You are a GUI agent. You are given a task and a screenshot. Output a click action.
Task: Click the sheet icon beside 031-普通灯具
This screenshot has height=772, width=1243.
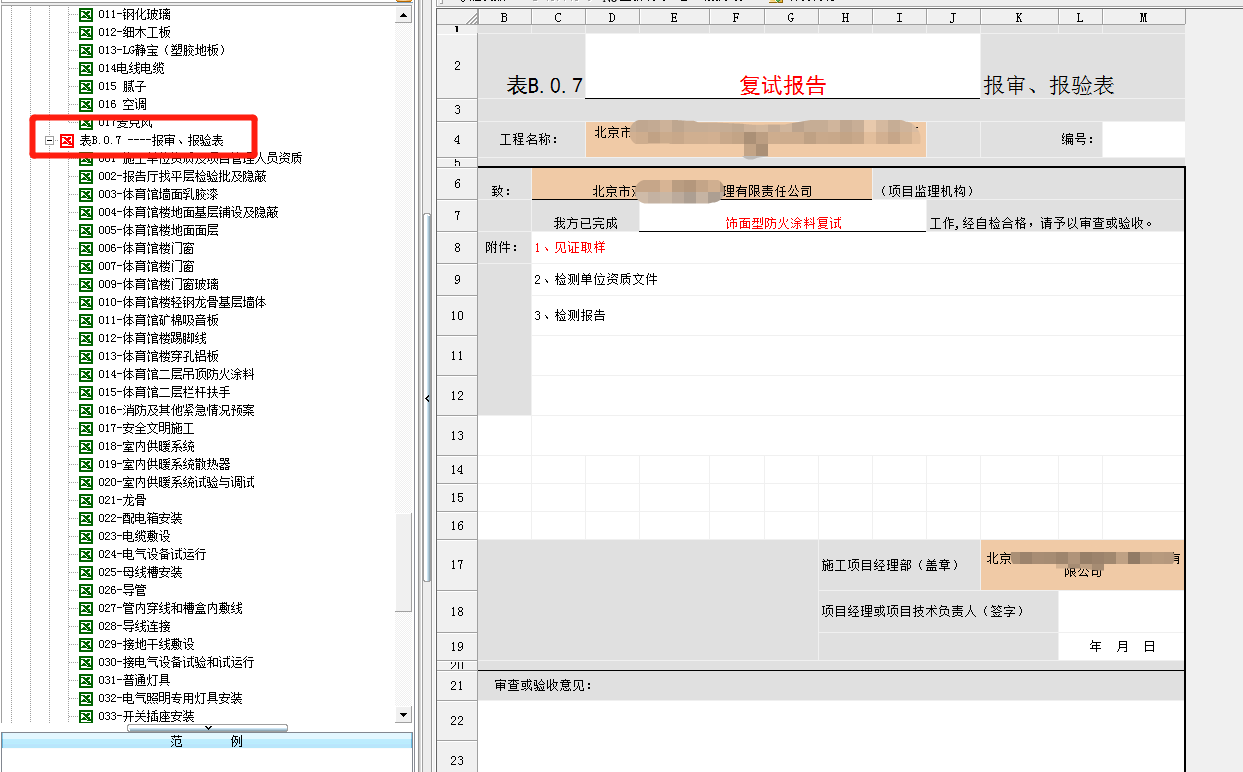tap(86, 680)
